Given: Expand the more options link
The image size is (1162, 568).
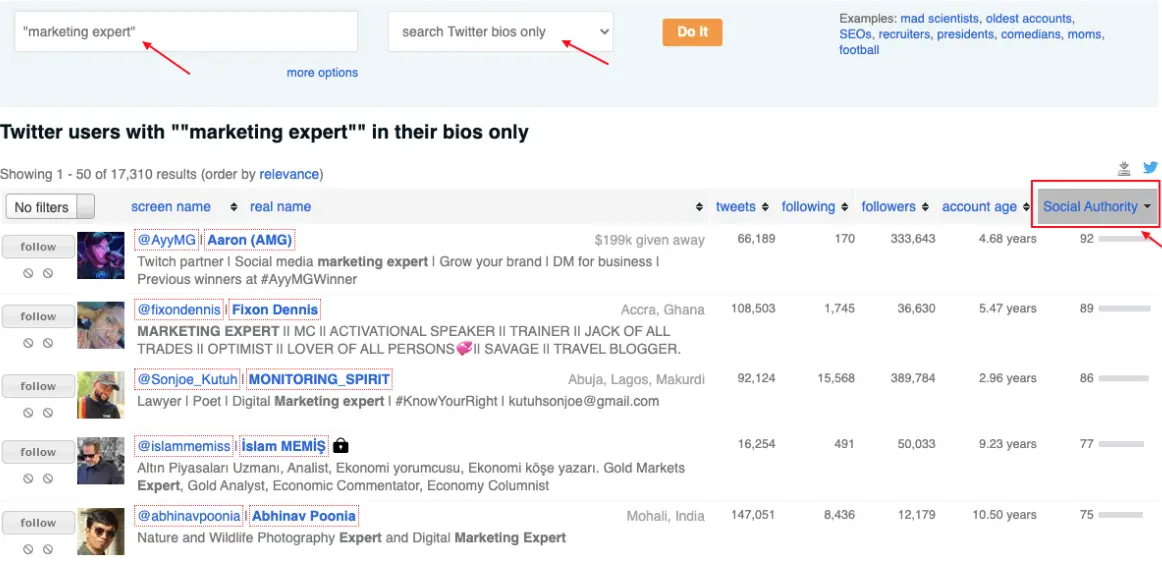Looking at the screenshot, I should (322, 72).
